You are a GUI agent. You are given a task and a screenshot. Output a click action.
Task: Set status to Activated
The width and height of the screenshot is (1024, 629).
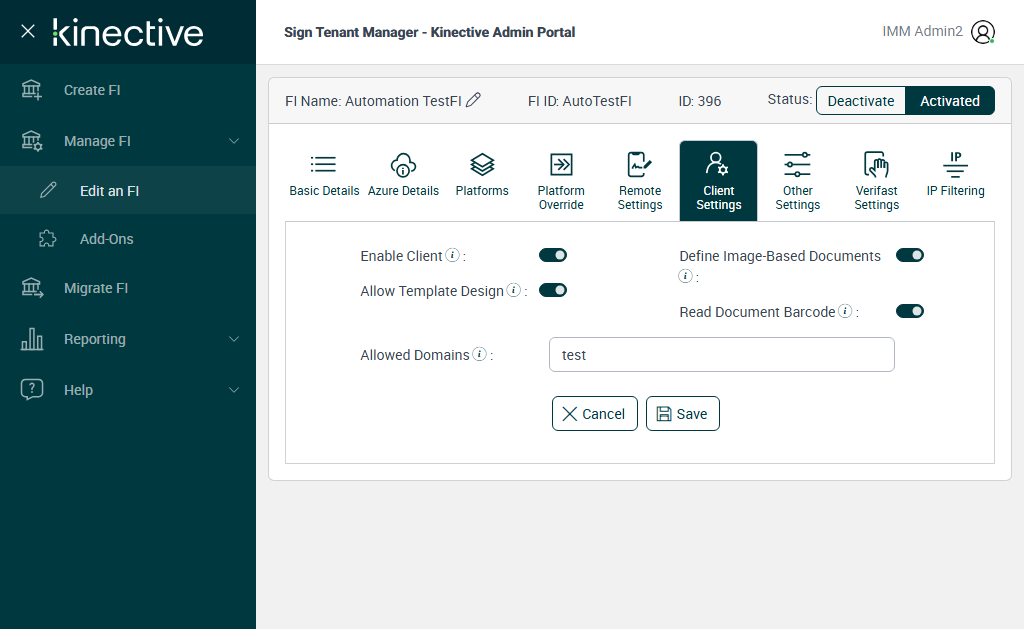[950, 101]
